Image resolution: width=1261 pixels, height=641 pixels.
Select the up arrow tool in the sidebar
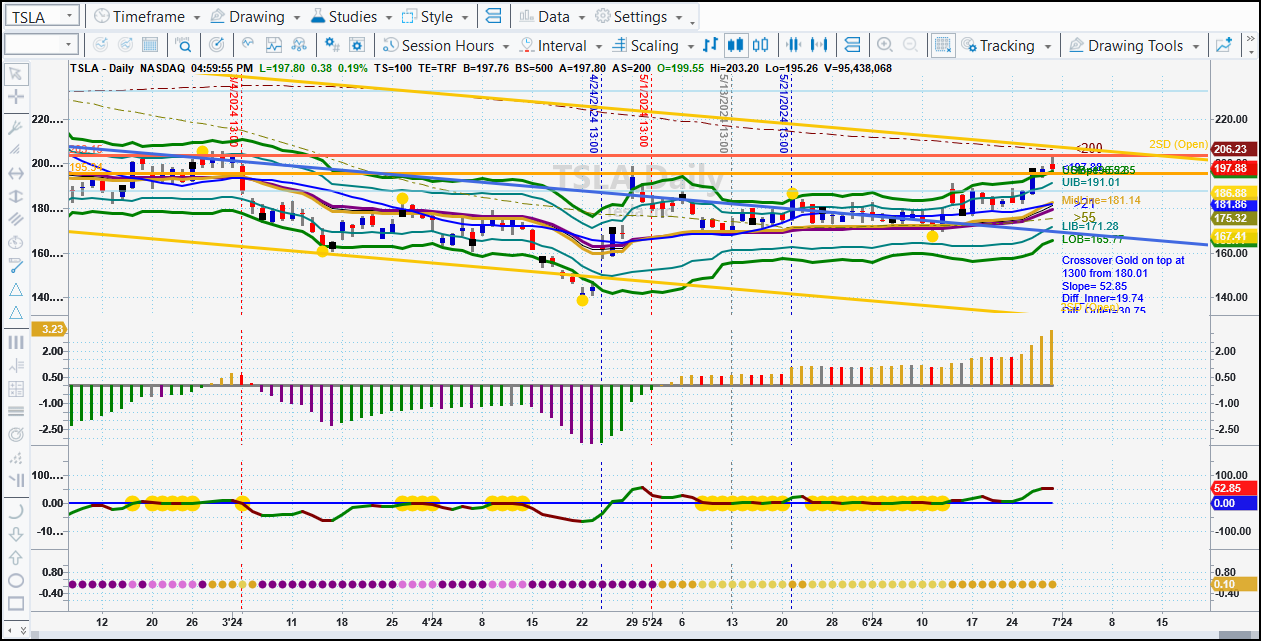coord(16,557)
